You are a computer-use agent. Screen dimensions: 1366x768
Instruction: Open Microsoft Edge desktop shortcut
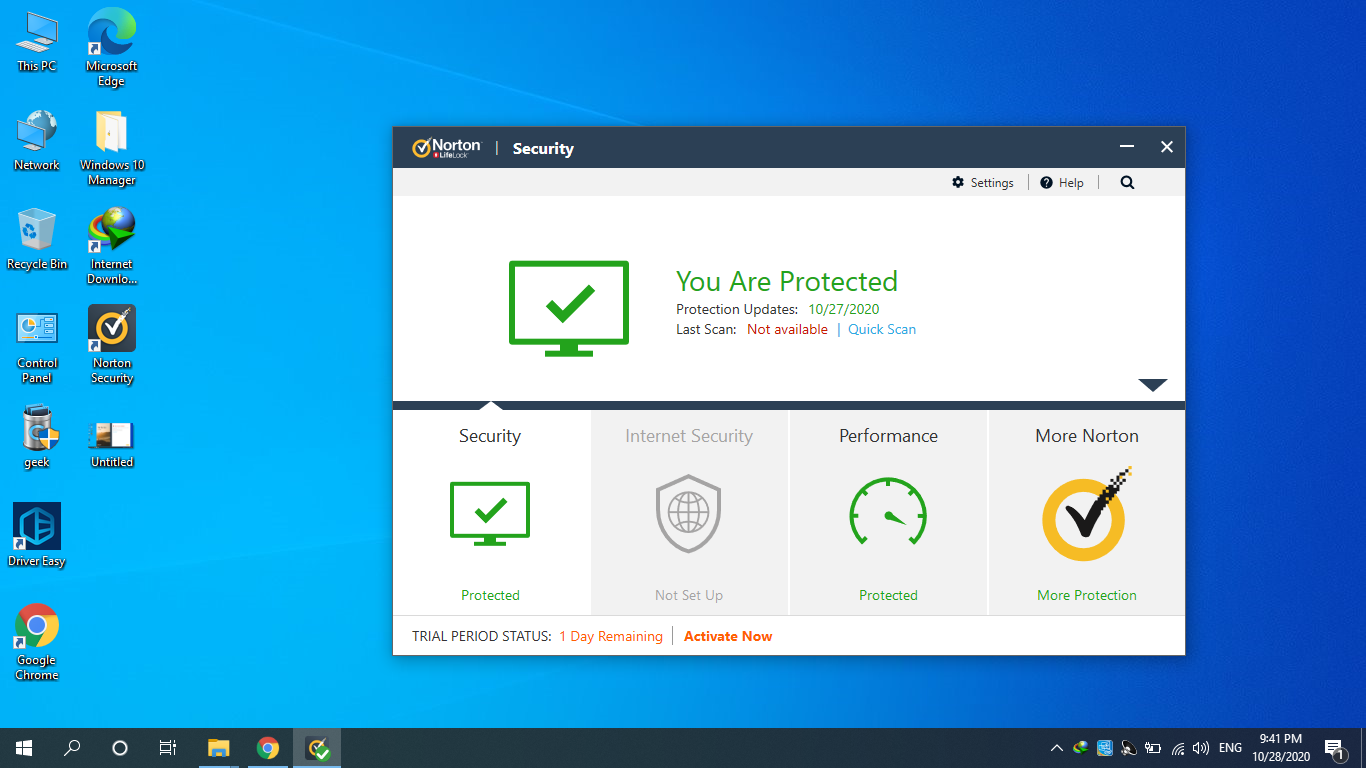click(112, 47)
